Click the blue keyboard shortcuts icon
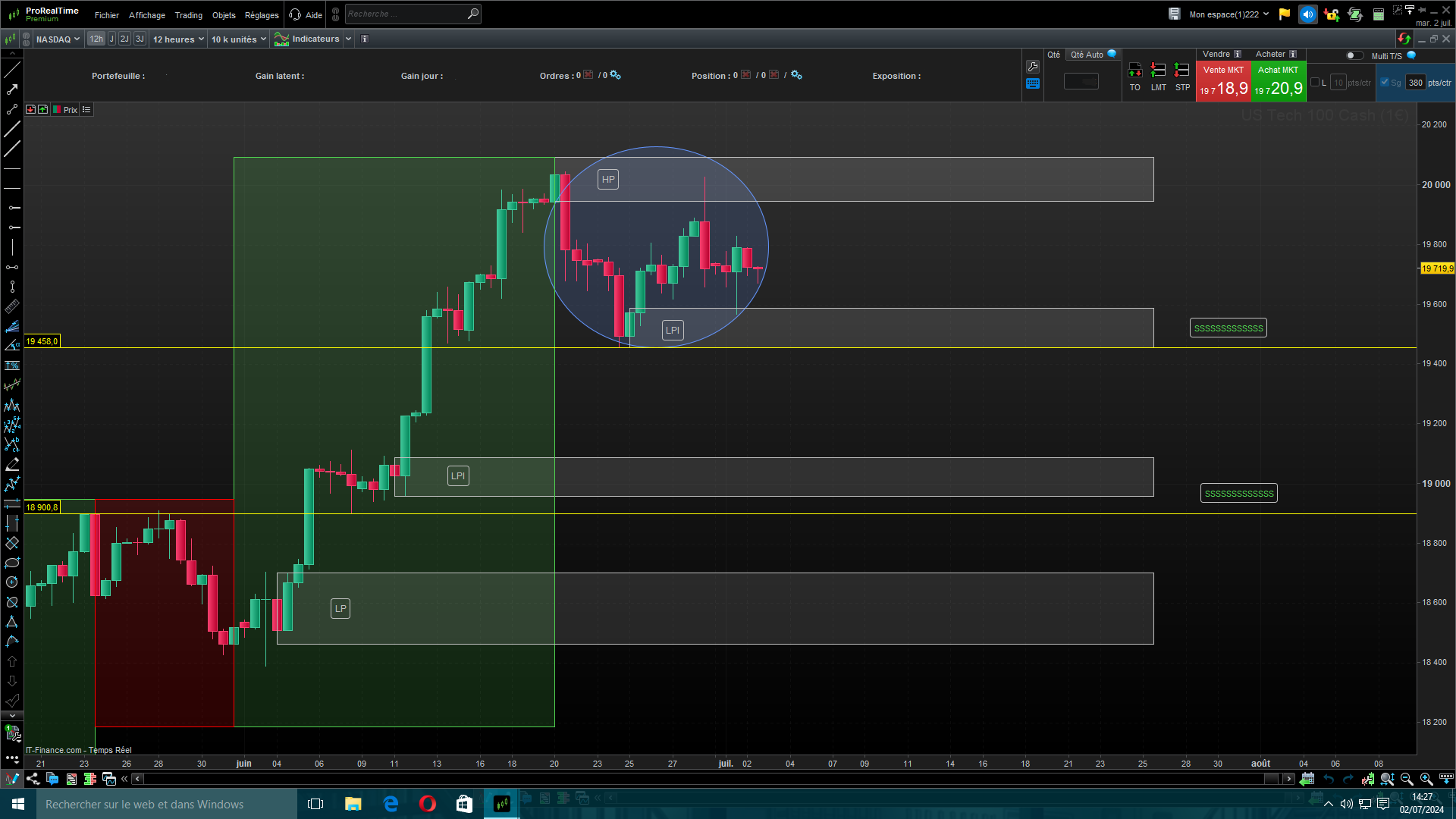Image resolution: width=1456 pixels, height=819 pixels. (x=1033, y=83)
